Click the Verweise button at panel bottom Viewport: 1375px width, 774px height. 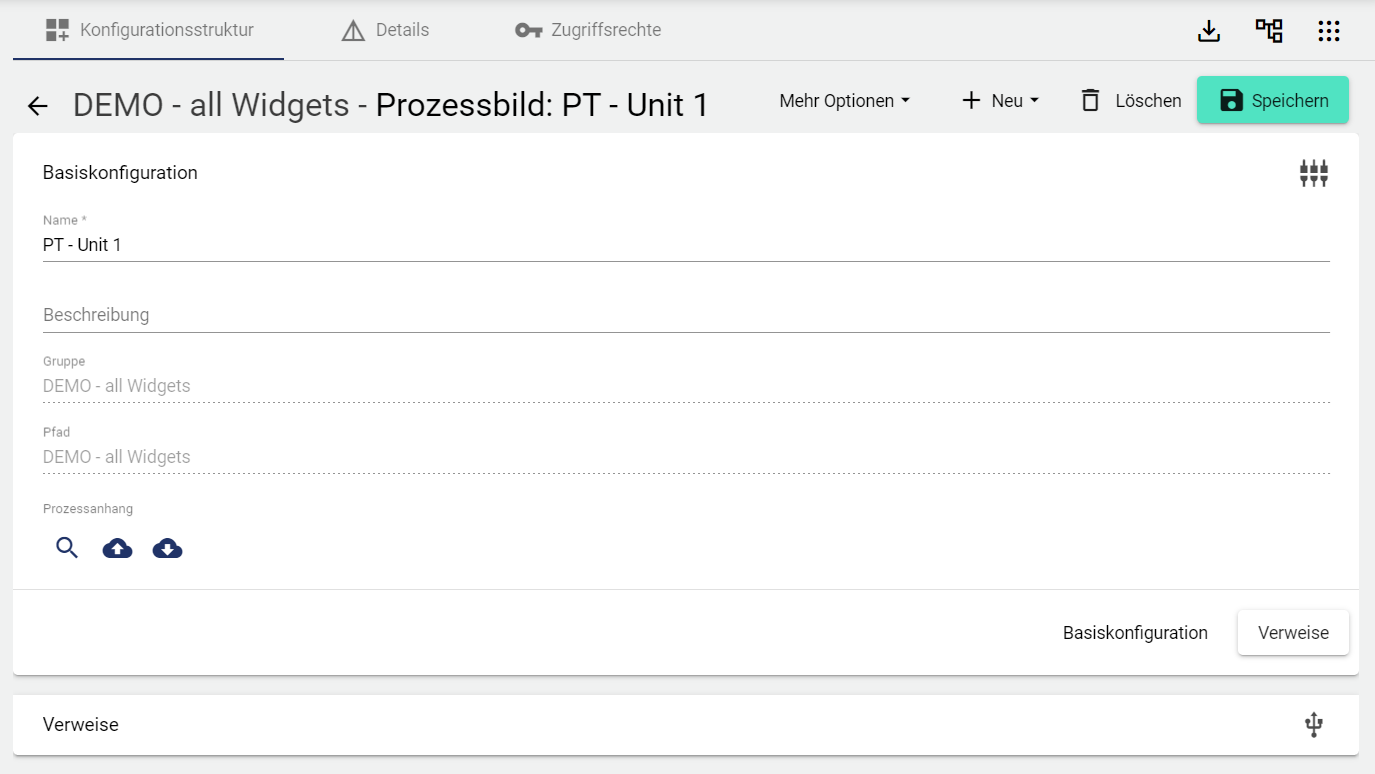[x=1293, y=633]
